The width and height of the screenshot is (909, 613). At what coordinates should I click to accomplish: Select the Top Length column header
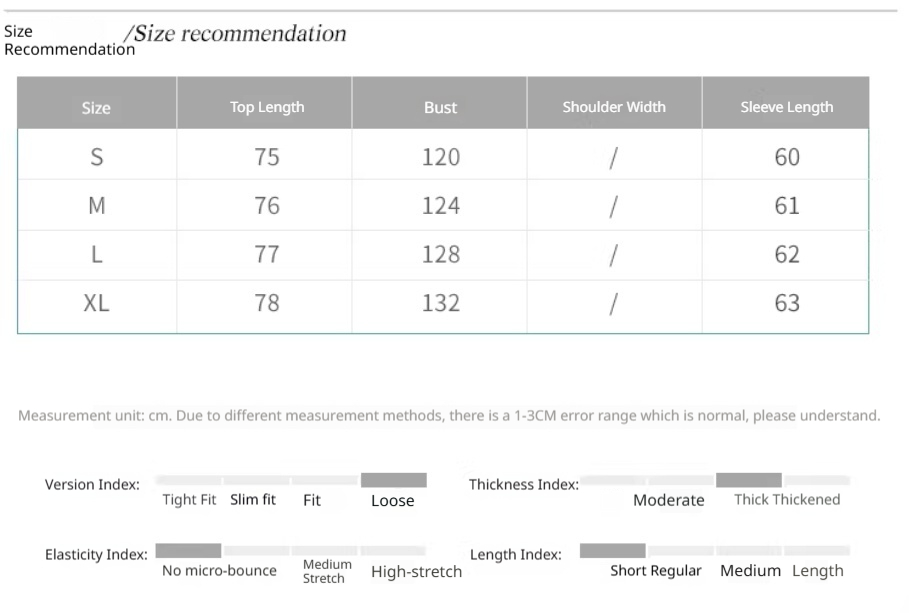tap(267, 107)
